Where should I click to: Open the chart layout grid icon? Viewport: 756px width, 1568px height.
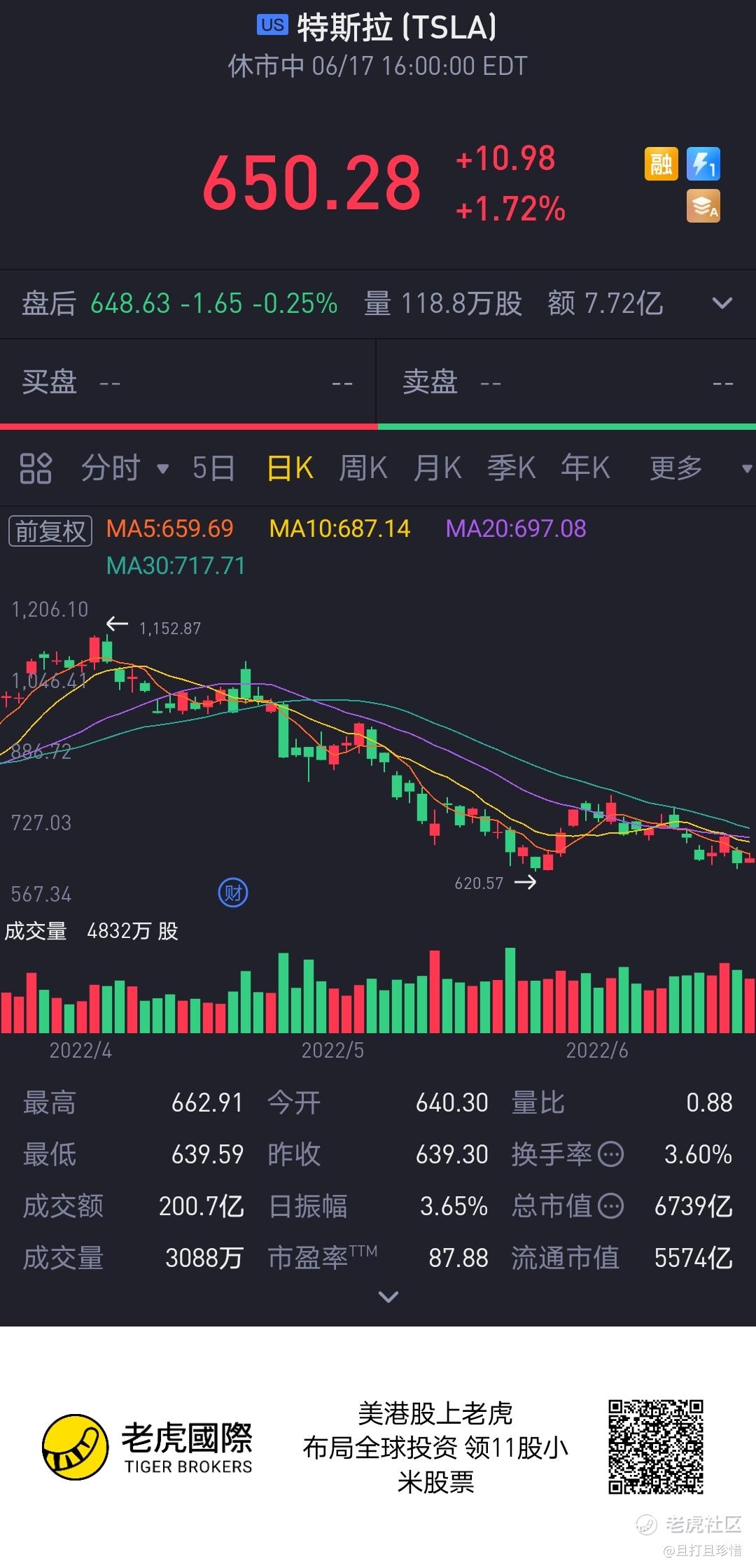point(36,468)
